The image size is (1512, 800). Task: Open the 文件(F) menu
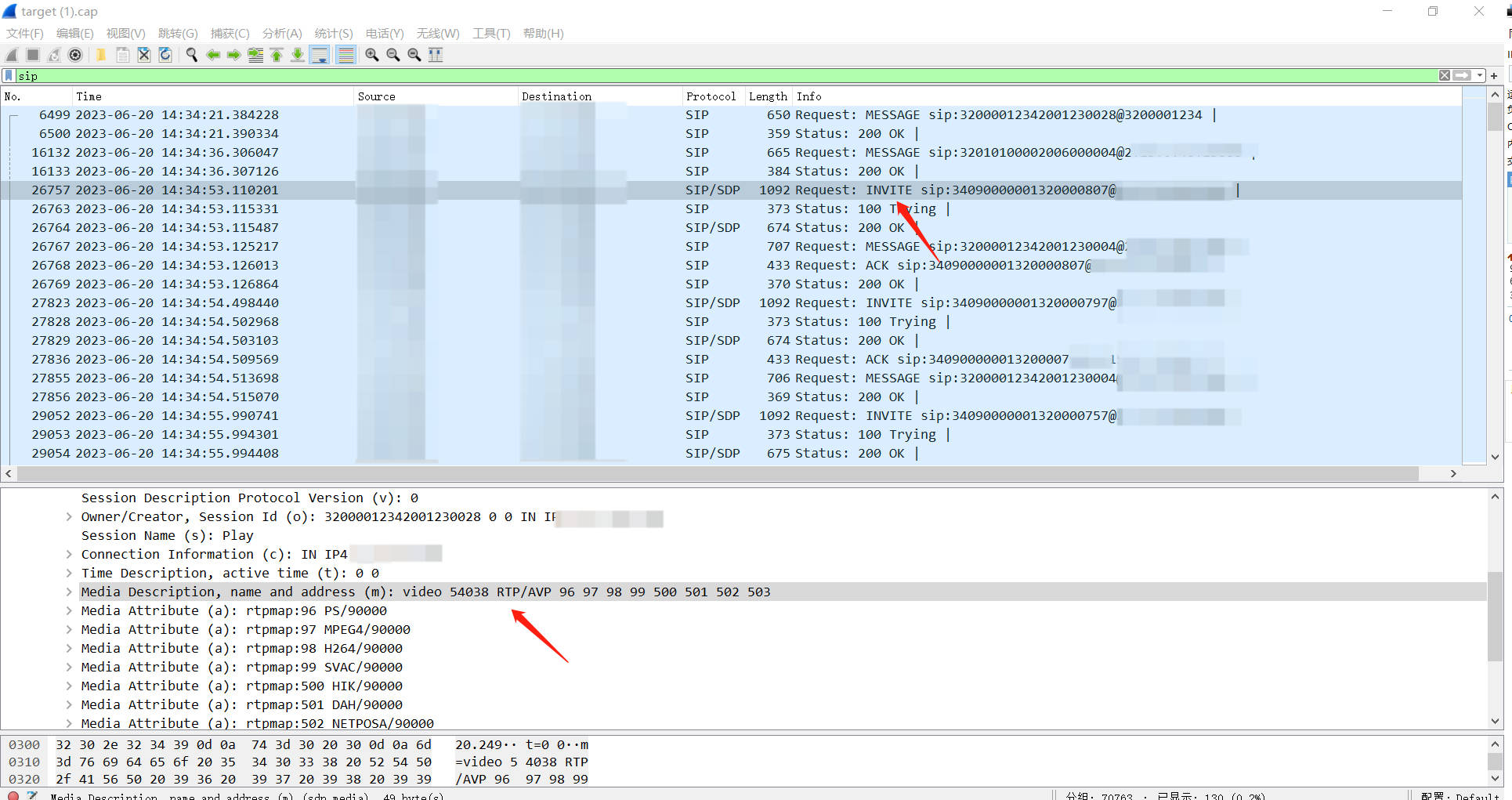(x=25, y=34)
